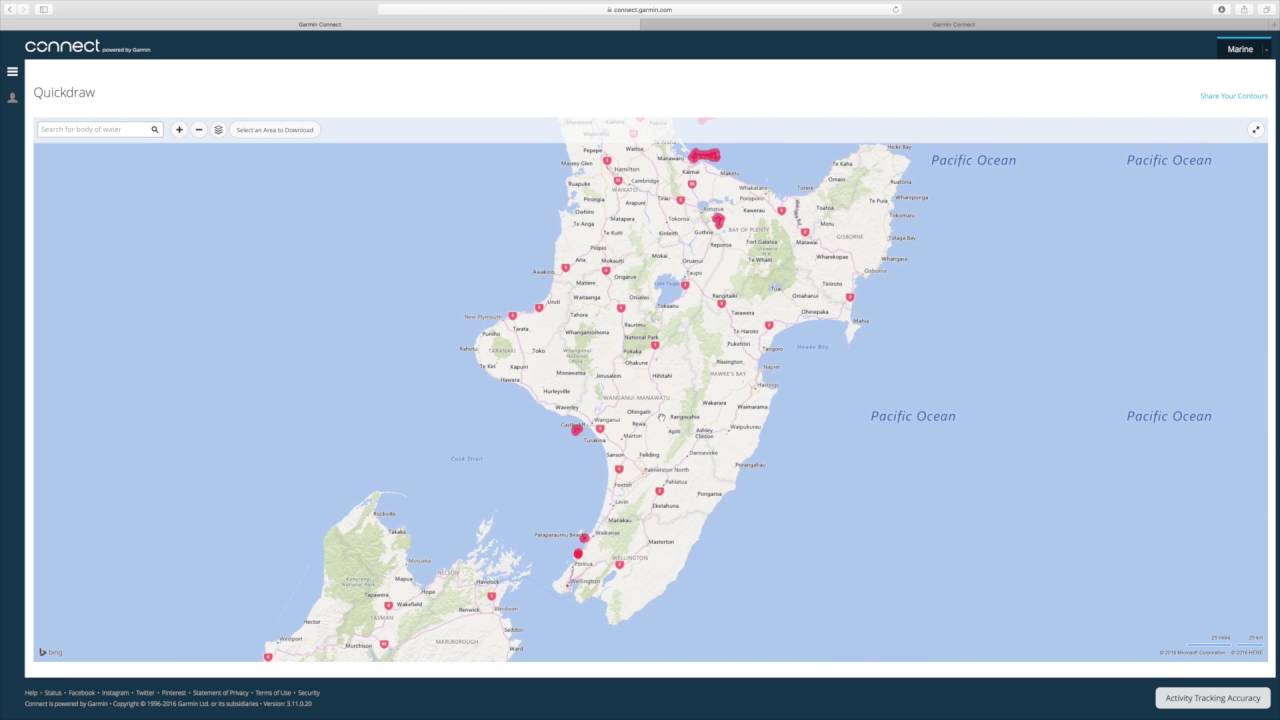The height and width of the screenshot is (720, 1280).
Task: Open Activity Tracking Accuracy button
Action: point(1213,698)
